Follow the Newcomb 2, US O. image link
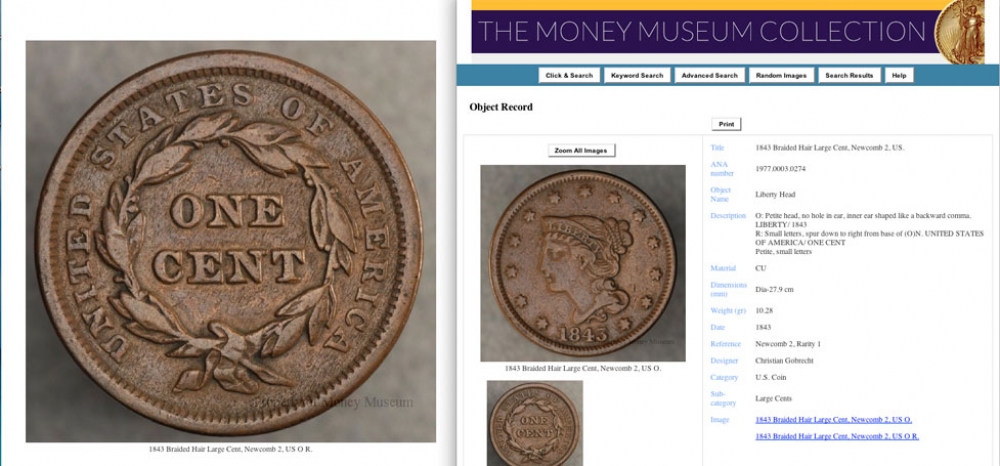Image resolution: width=1000 pixels, height=466 pixels. tap(833, 419)
